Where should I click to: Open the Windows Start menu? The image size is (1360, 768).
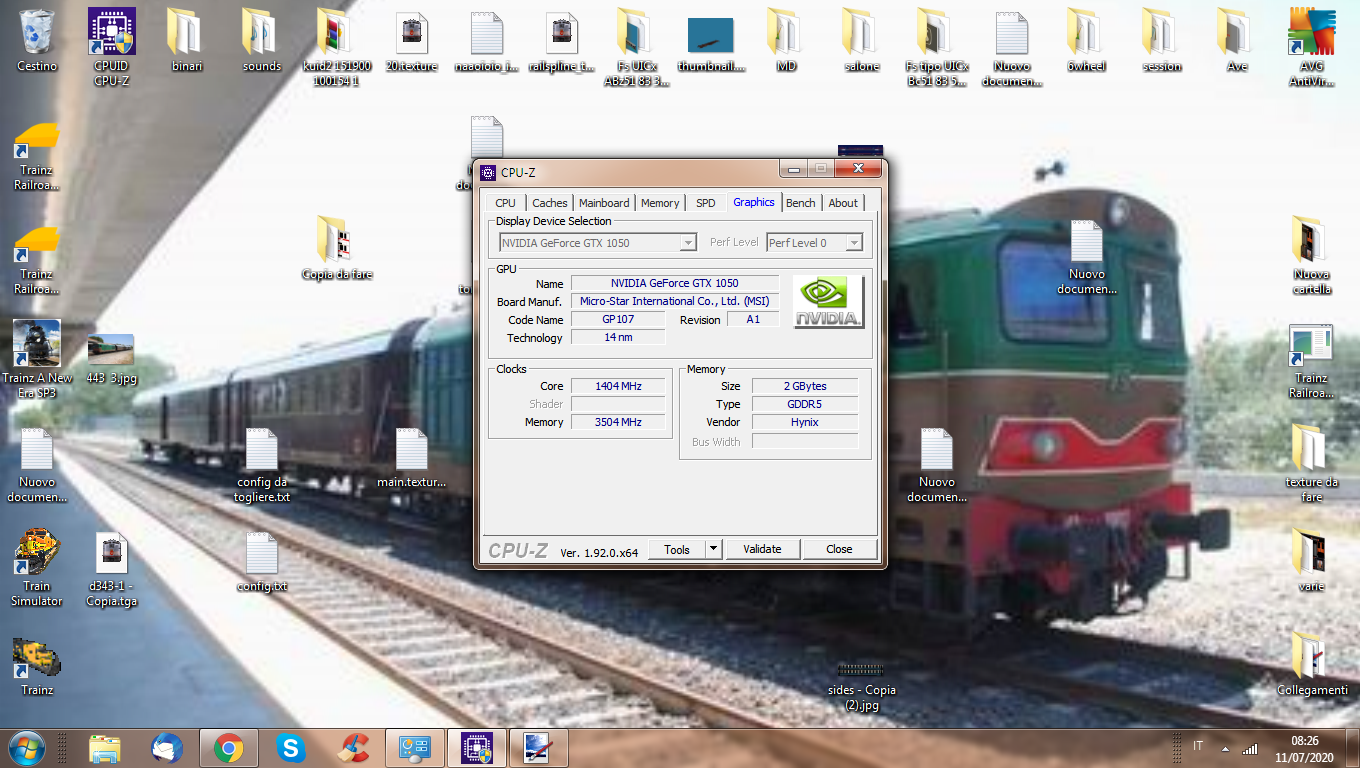[26, 748]
